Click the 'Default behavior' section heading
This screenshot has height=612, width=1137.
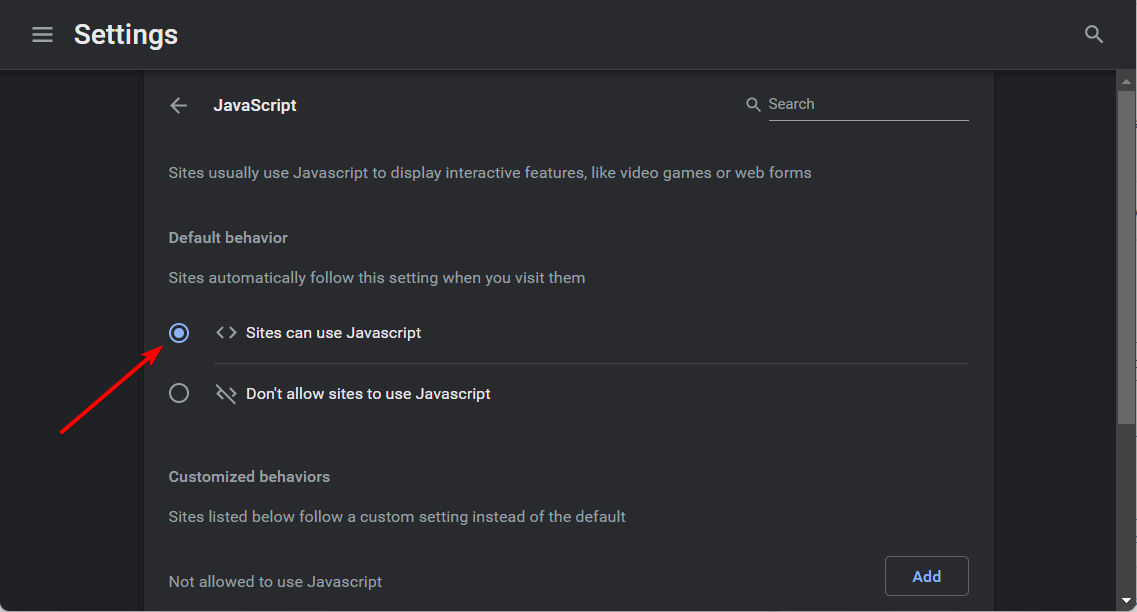coord(228,238)
